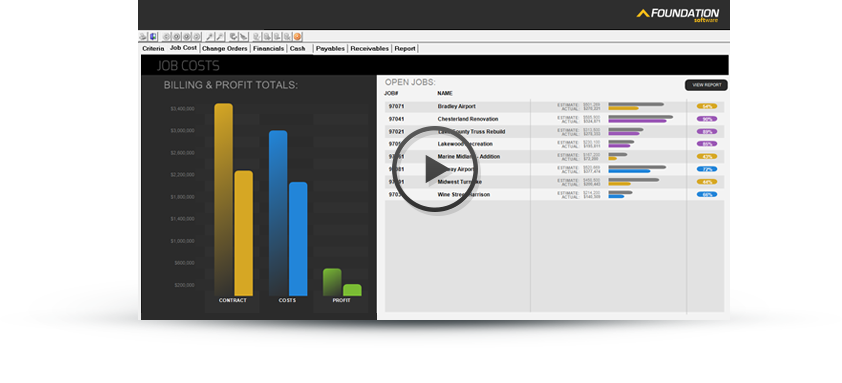Open the Criteria tab
The image size is (842, 383).
[153, 48]
